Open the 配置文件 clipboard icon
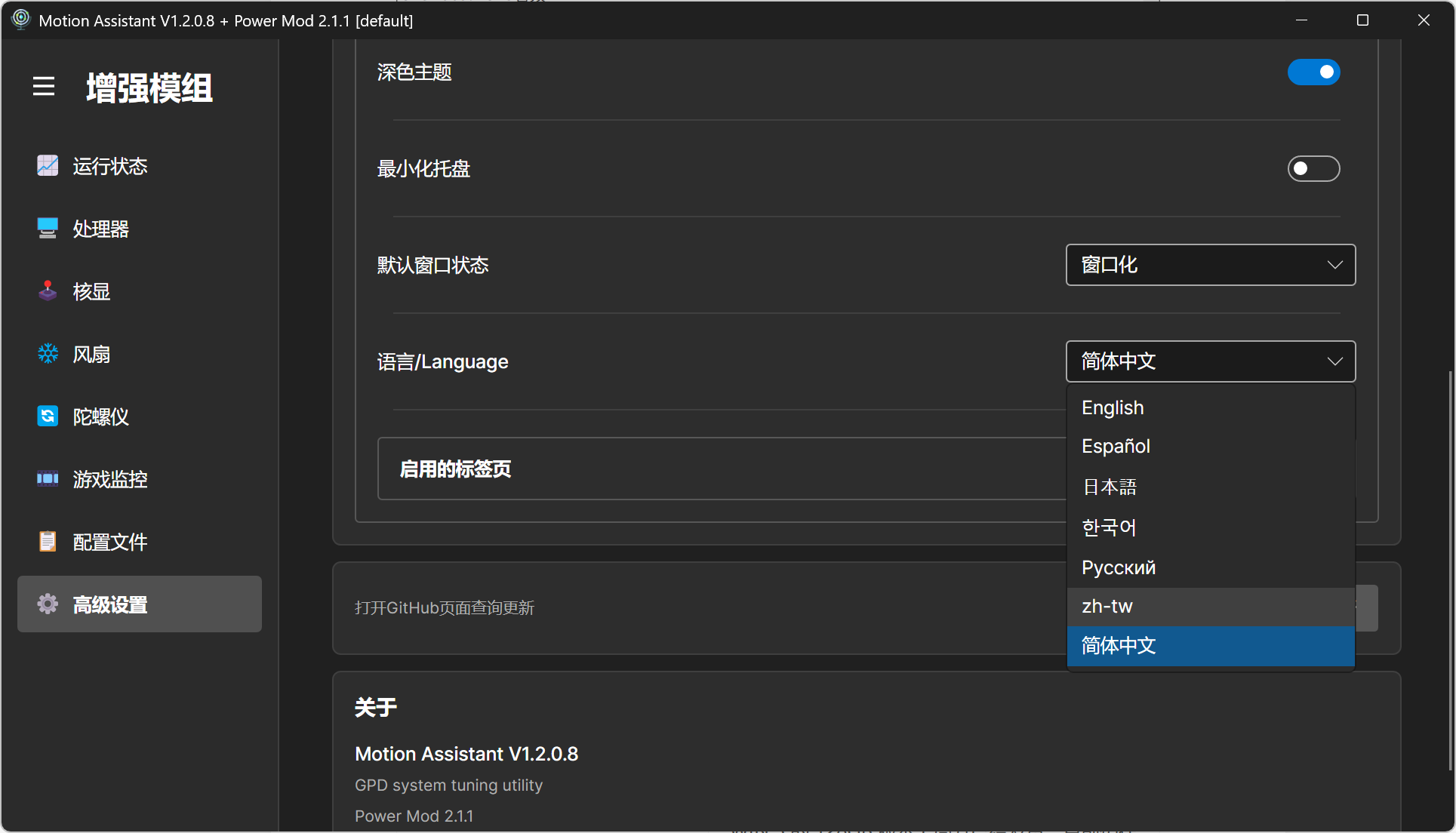This screenshot has width=1456, height=833. 48,542
